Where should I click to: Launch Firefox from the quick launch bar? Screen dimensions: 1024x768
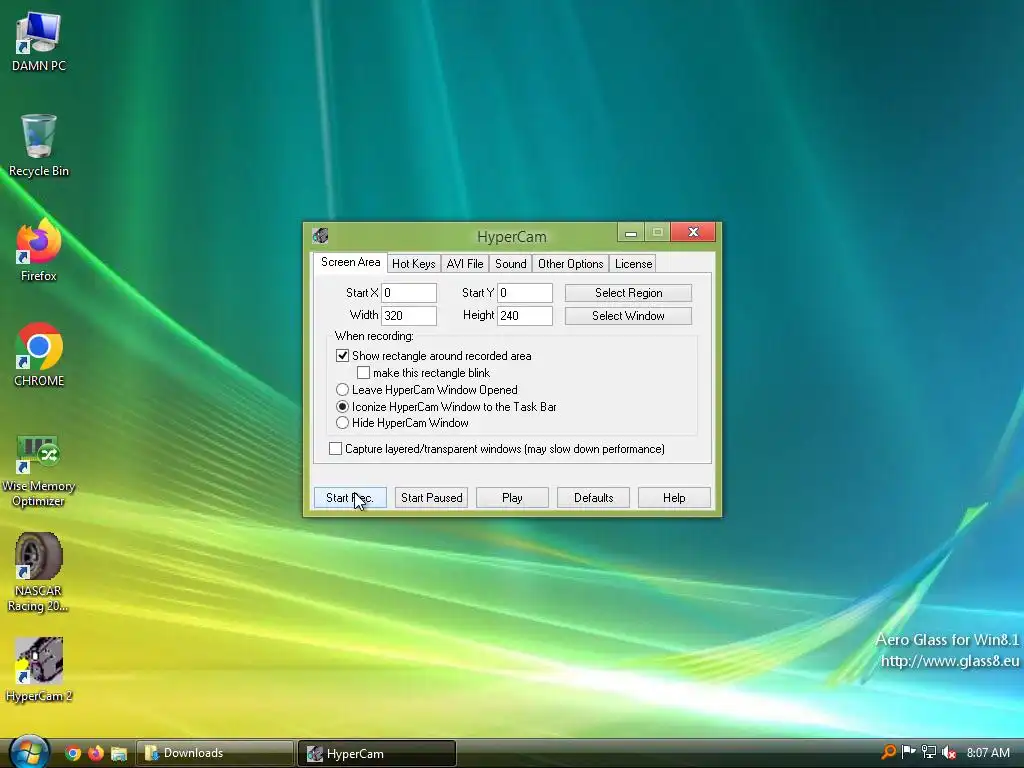[95, 753]
